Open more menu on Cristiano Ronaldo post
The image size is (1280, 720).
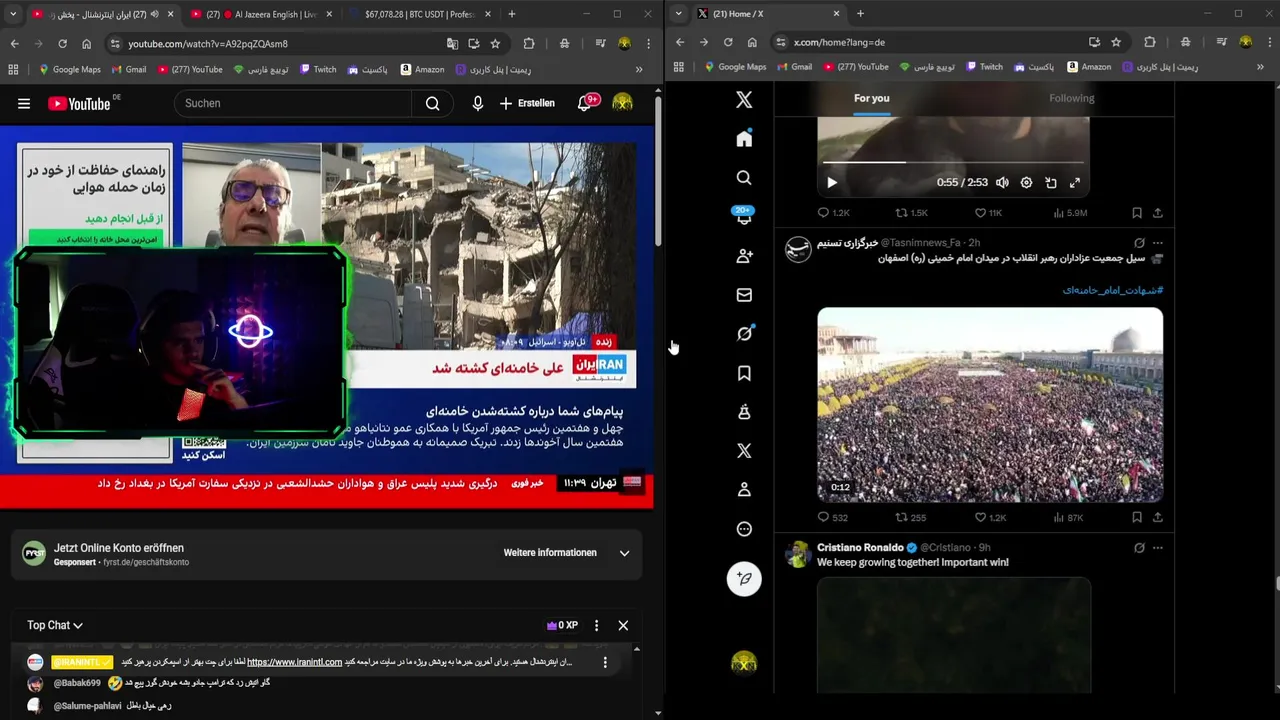pos(1158,547)
